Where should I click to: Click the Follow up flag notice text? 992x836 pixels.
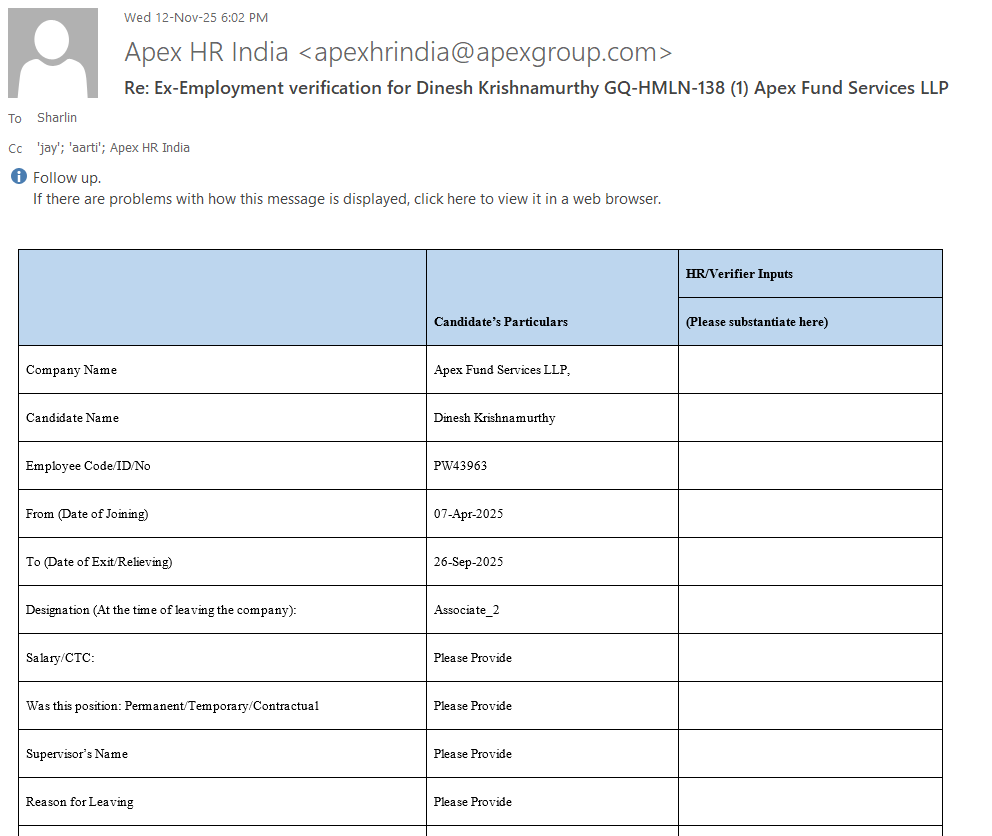(x=67, y=178)
